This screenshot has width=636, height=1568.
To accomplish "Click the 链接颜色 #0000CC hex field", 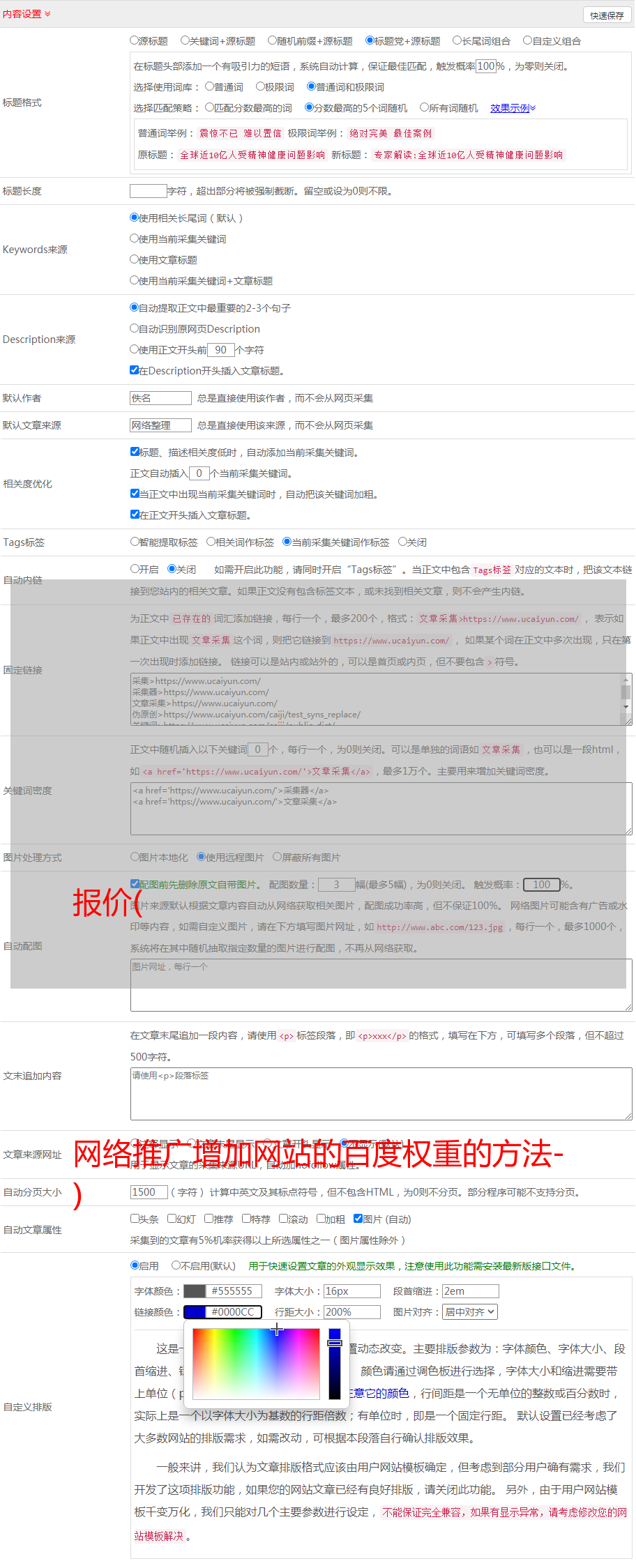I will tap(234, 1312).
